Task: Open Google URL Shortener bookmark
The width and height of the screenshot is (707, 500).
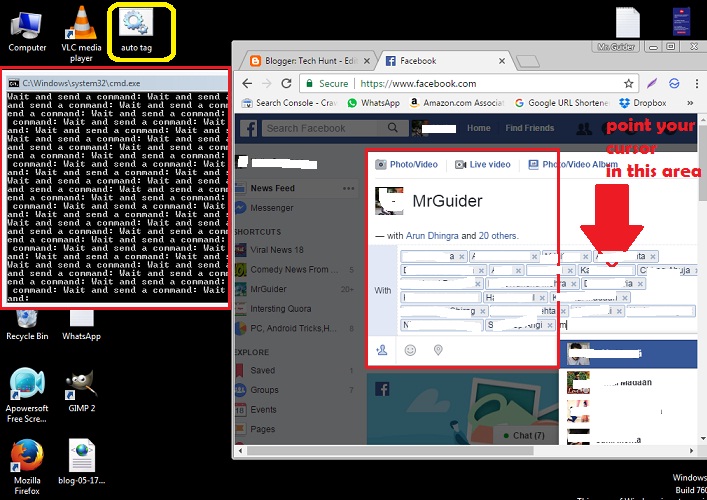Action: (562, 103)
